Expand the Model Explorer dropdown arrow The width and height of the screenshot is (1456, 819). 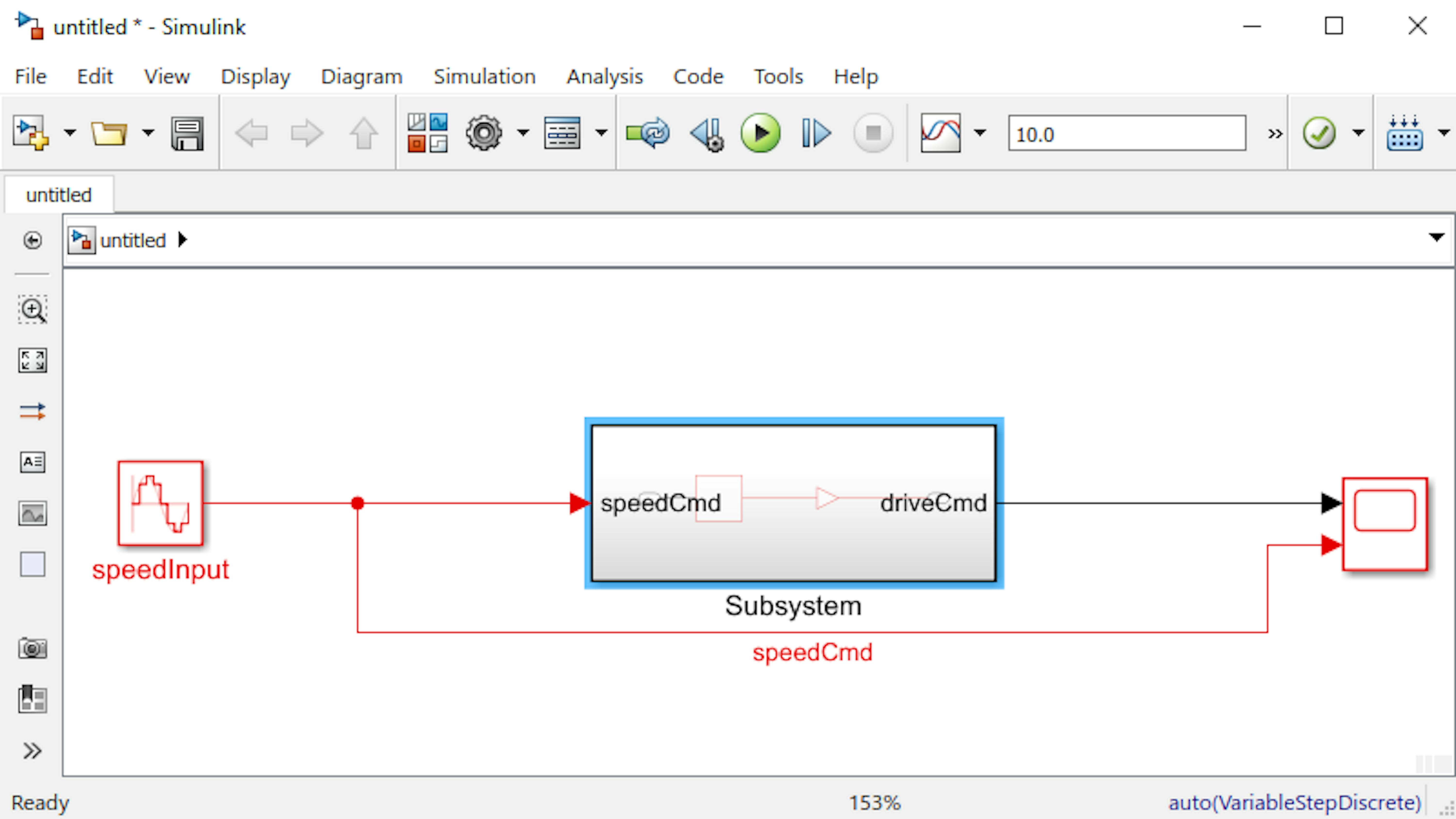(x=601, y=133)
